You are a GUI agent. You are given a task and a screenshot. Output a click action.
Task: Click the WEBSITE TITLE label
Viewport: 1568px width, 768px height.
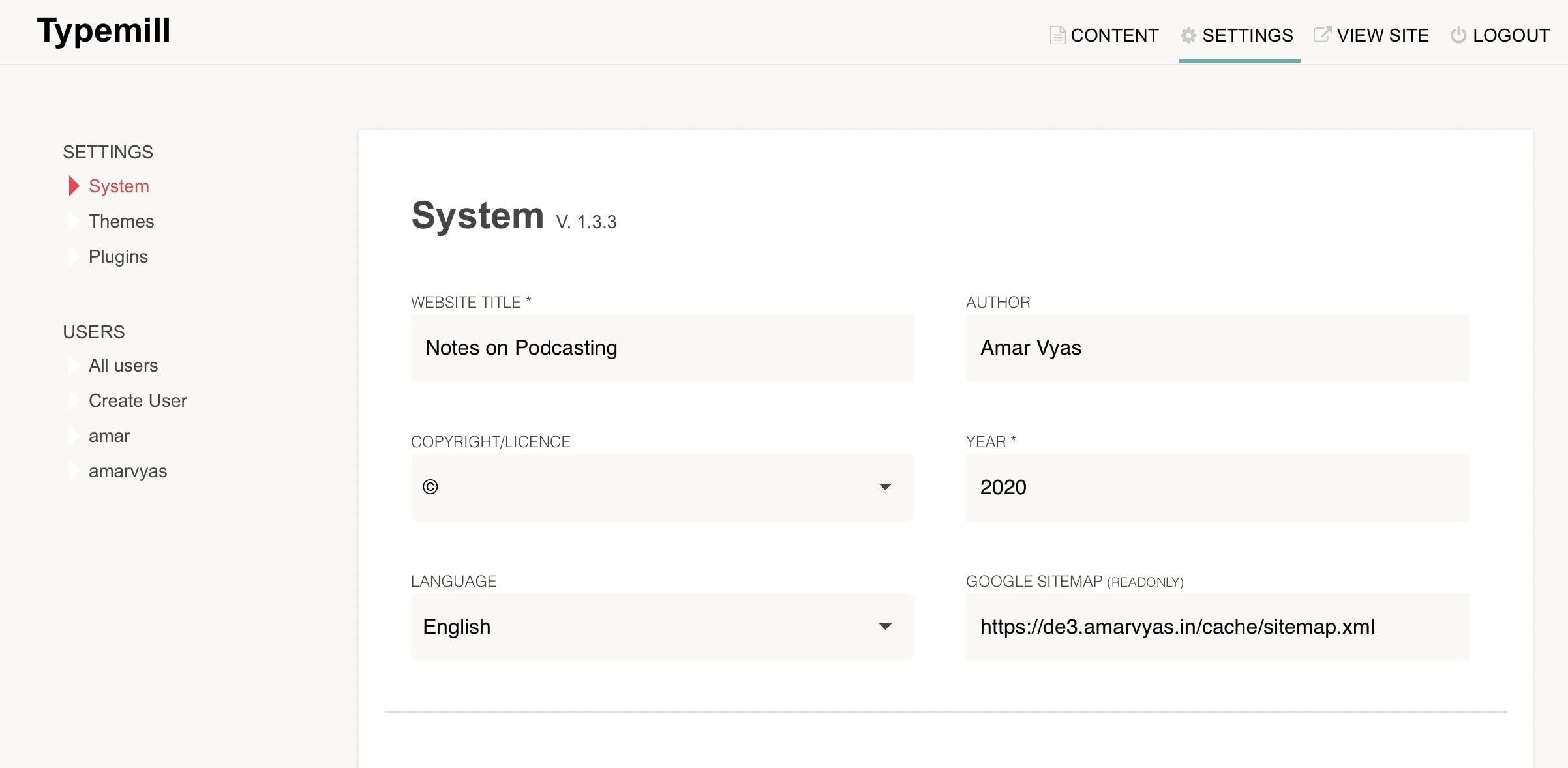(x=471, y=303)
